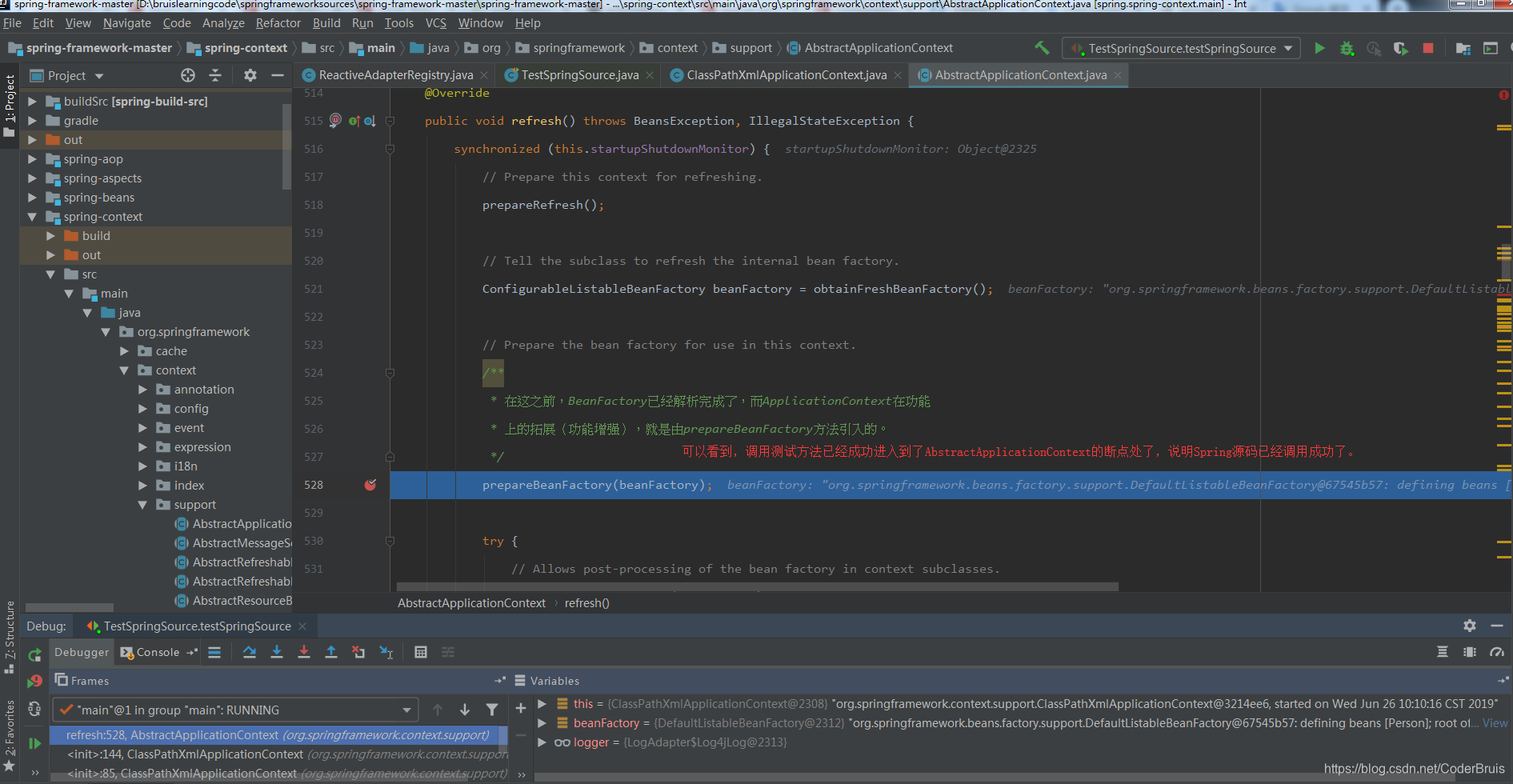Click the Step Over debugger icon
This screenshot has width=1513, height=784.
250,652
